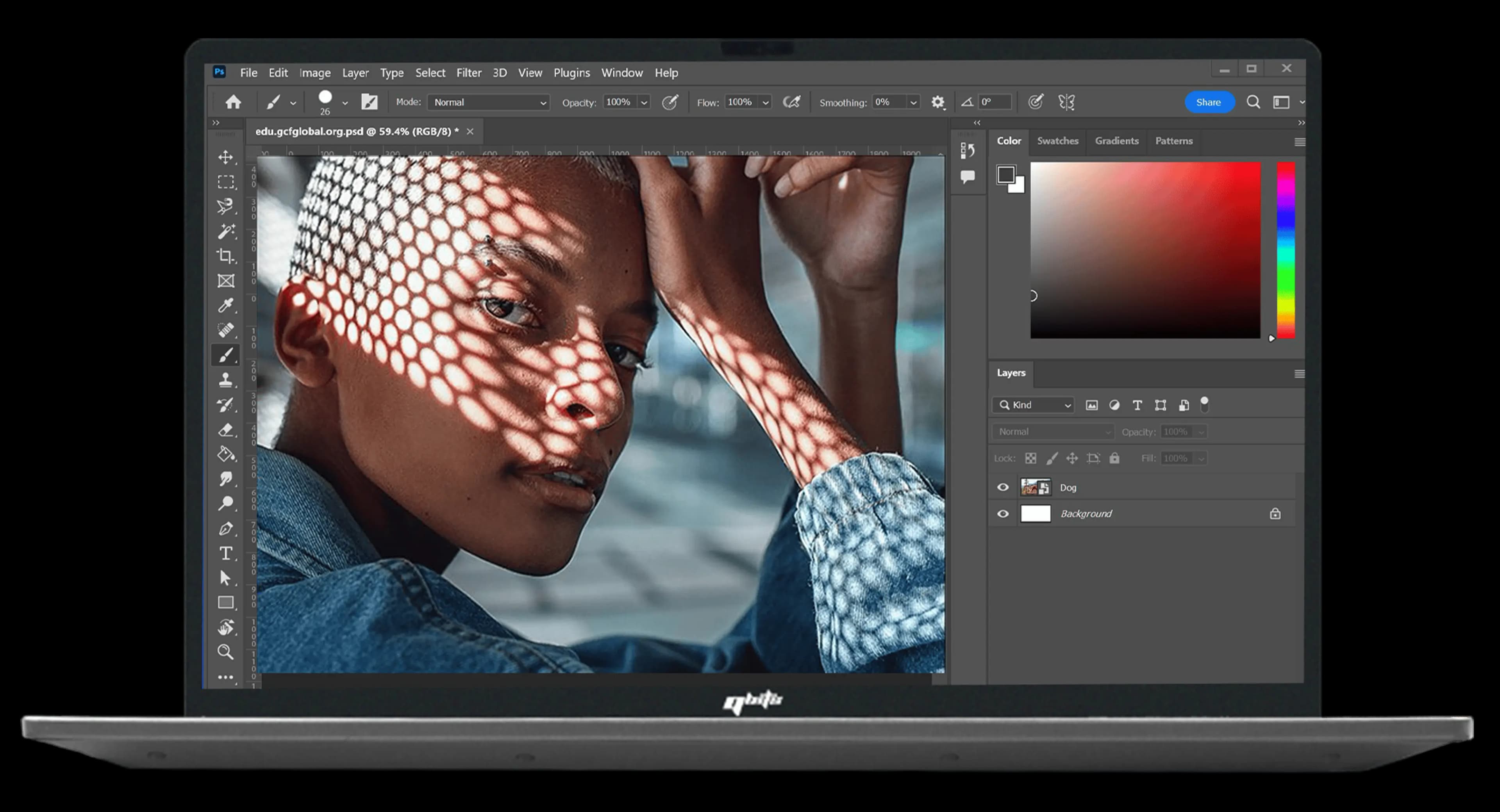
Task: Open the Filter menu
Action: 468,73
